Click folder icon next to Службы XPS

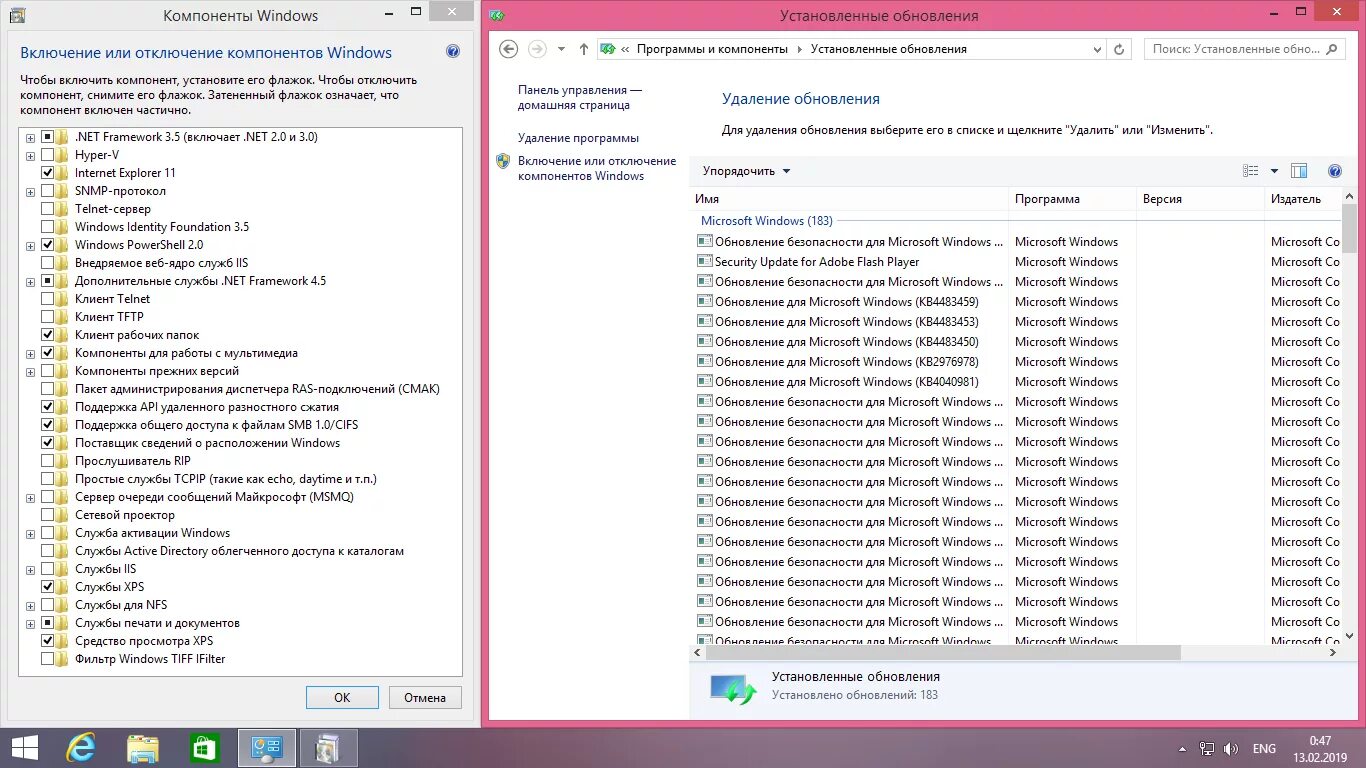click(x=64, y=587)
